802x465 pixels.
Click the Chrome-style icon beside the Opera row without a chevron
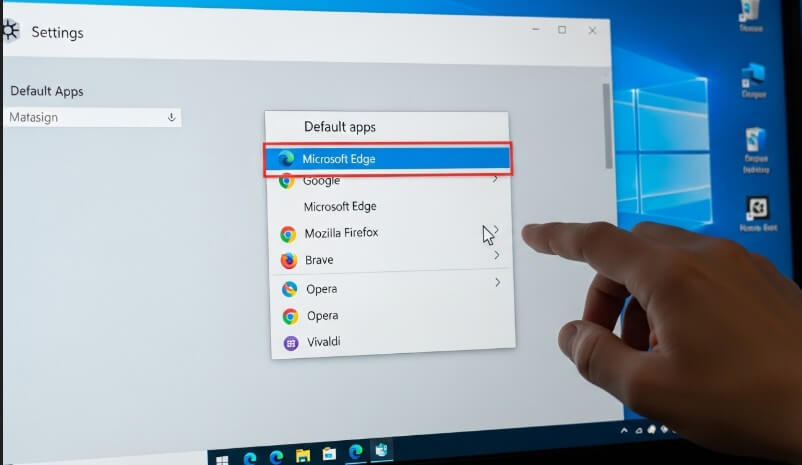tap(290, 316)
